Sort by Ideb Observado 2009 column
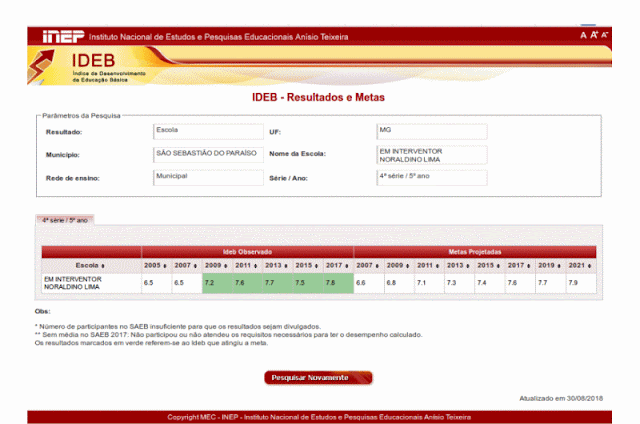The width and height of the screenshot is (640, 424). 217,265
